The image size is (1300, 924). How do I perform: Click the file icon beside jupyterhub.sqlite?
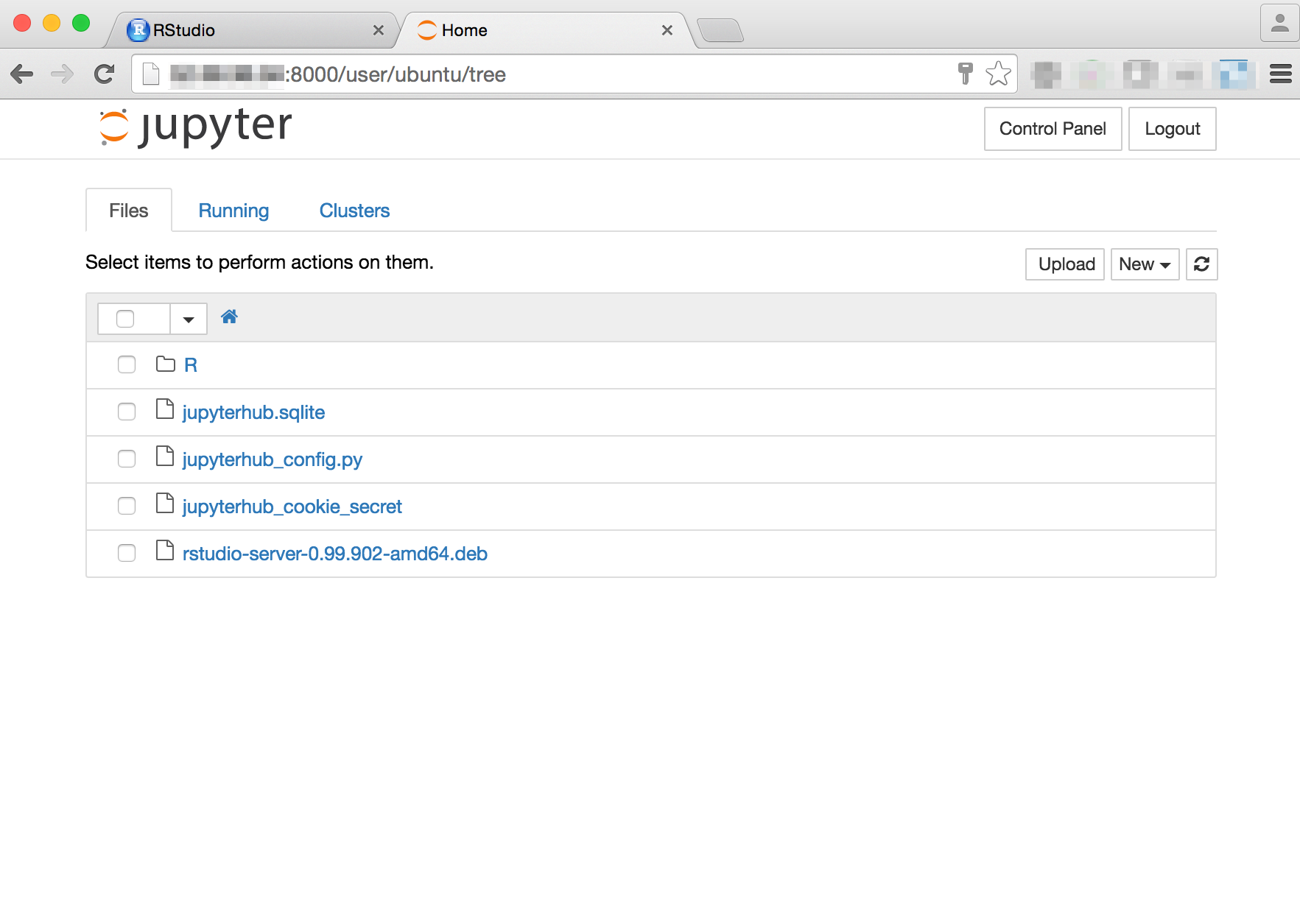click(x=164, y=411)
